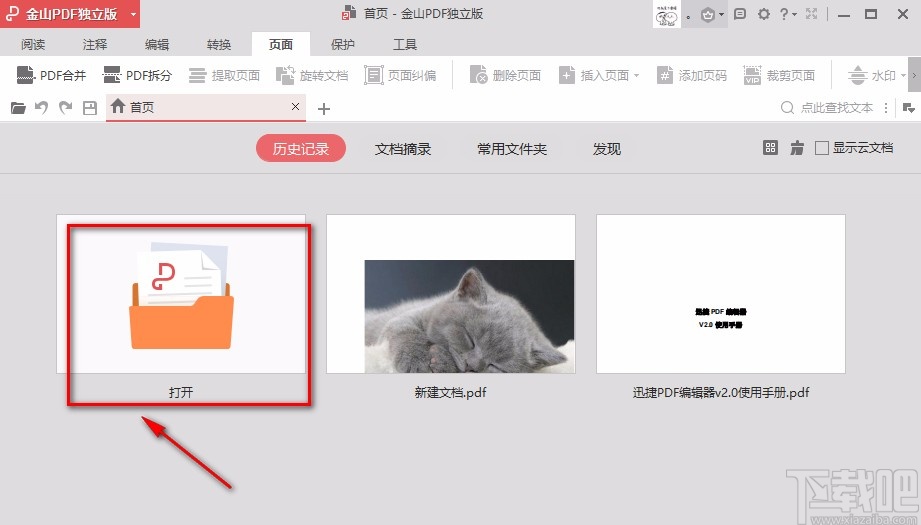Switch to 注释 ribbon tab
921x525 pixels.
[95, 44]
